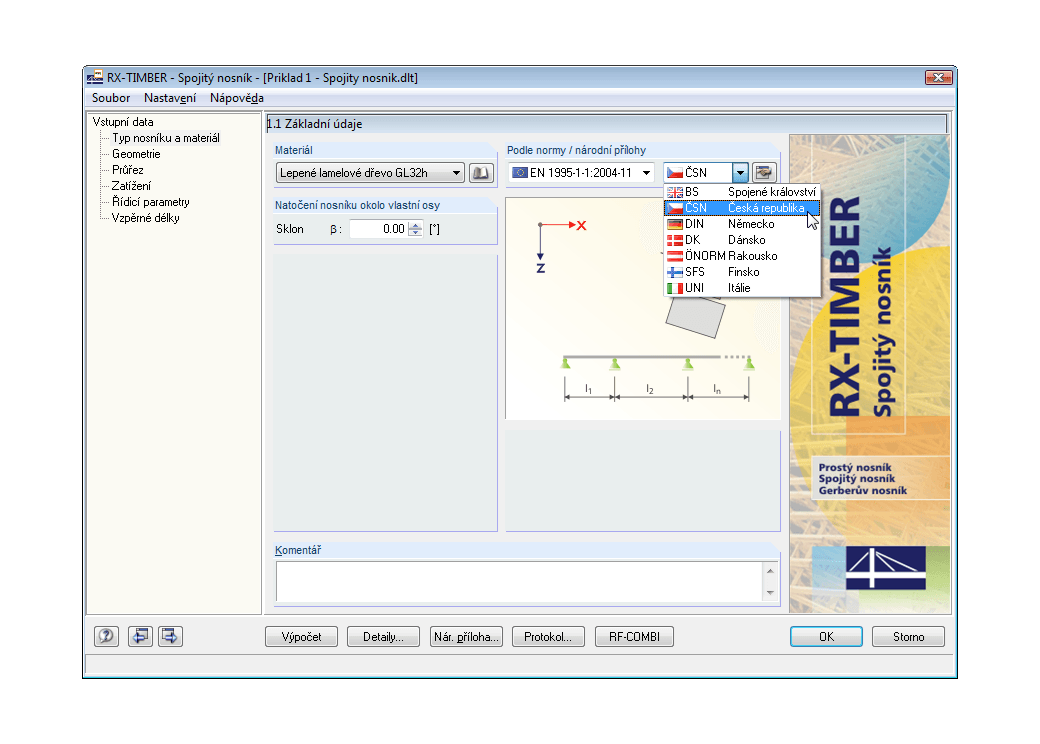Viewport: 1040px width, 744px height.
Task: Choose DK Dánsko national annex
Action: (x=742, y=239)
